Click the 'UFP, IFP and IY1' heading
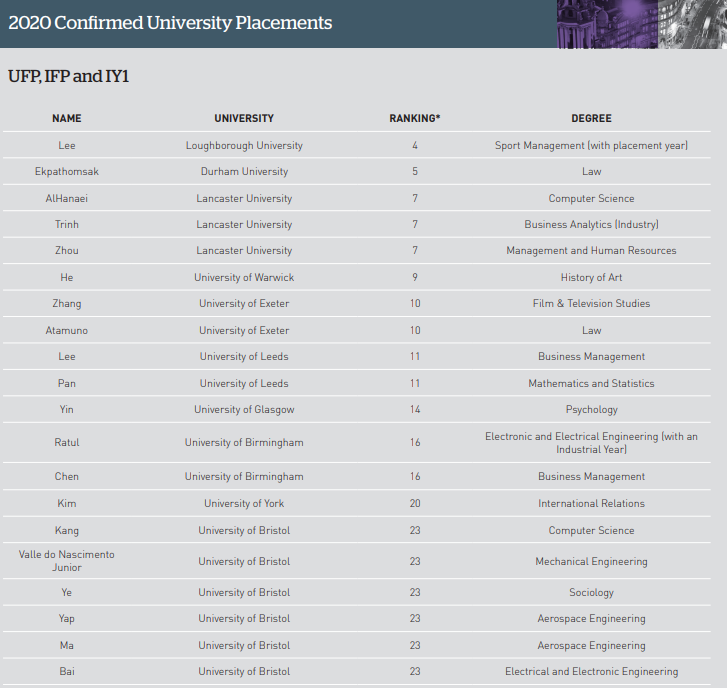The height and width of the screenshot is (688, 727). point(68,76)
